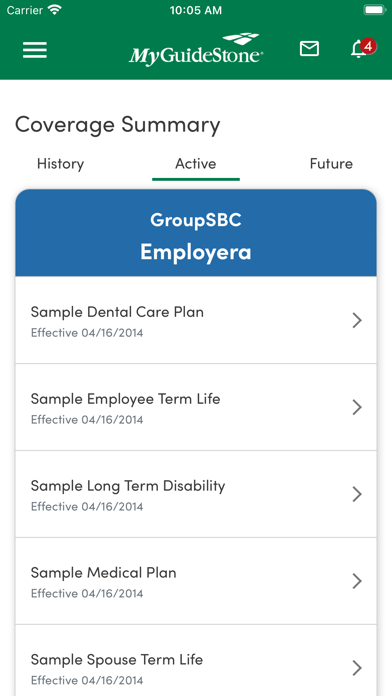Select Sample Long Term Disability entry
The height and width of the screenshot is (696, 392).
point(196,494)
